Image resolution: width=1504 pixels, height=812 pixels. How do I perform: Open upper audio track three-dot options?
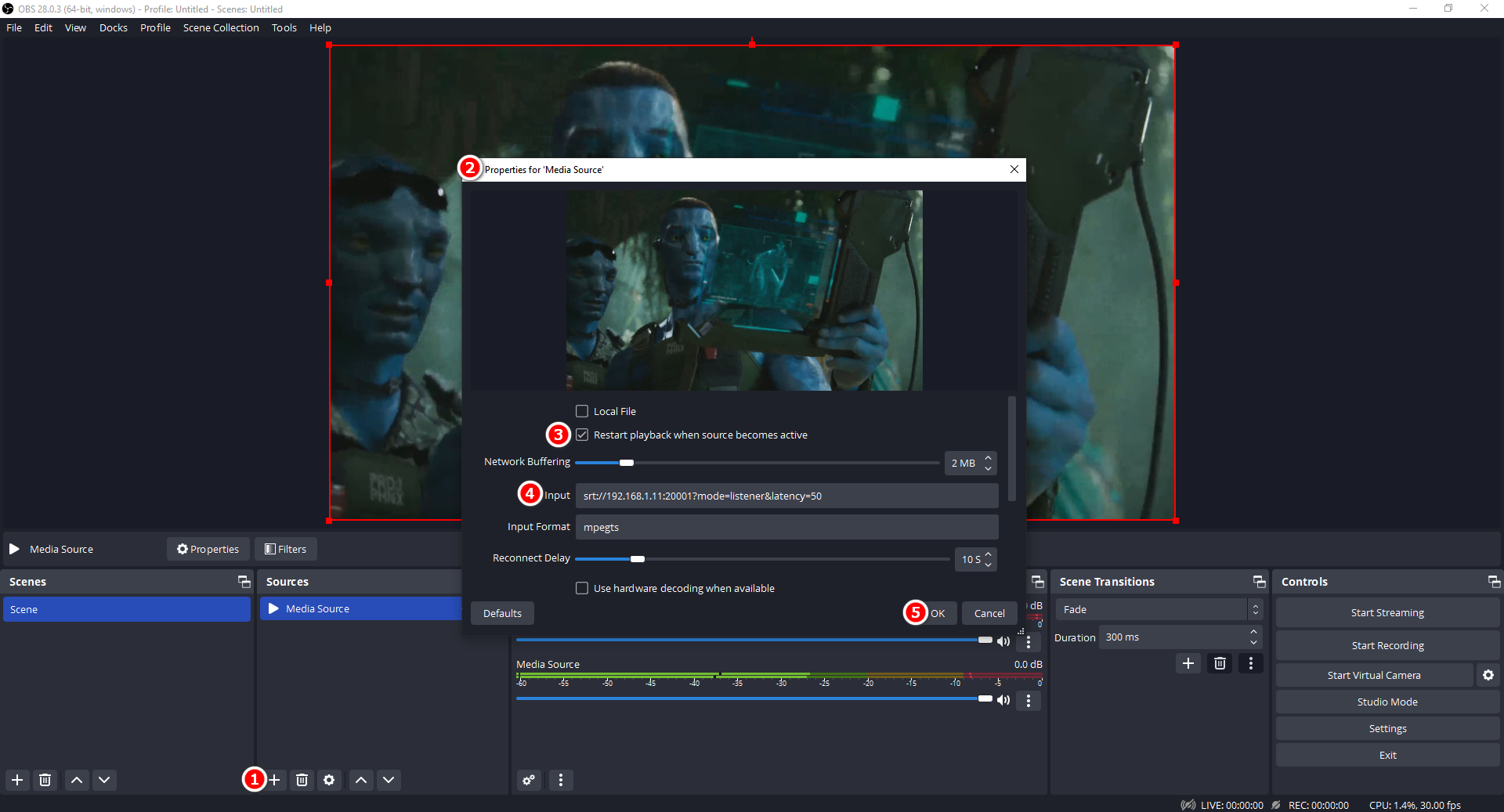pyautogui.click(x=1029, y=641)
